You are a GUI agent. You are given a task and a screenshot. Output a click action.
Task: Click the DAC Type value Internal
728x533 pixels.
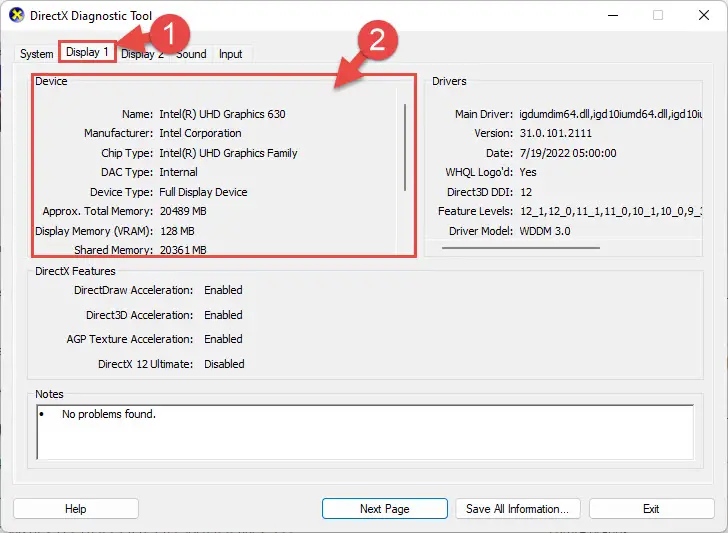(x=178, y=172)
